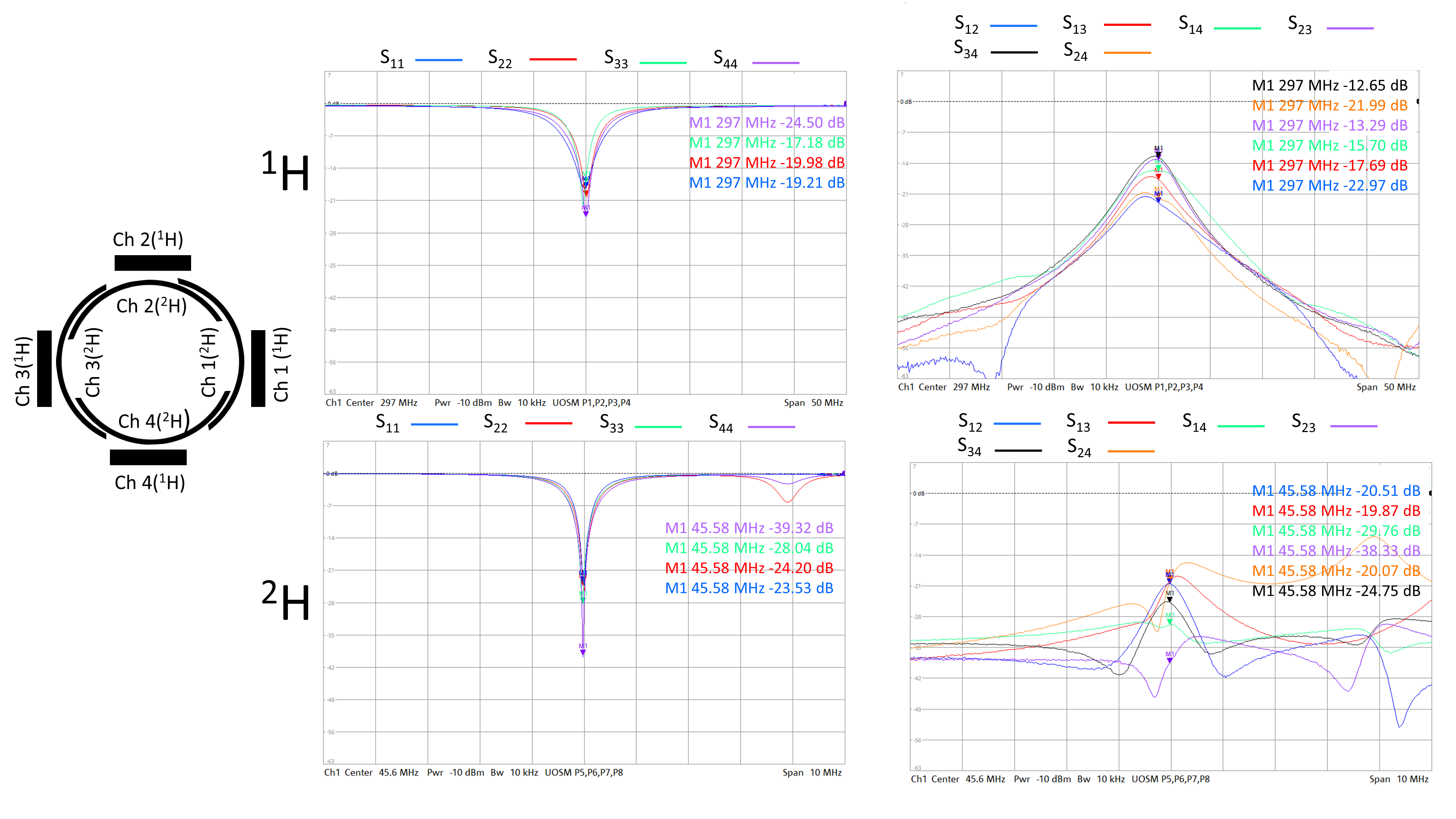This screenshot has height=819, width=1456.
Task: Select the M1 45.58 MHz -39.32 dB readout
Action: [749, 528]
